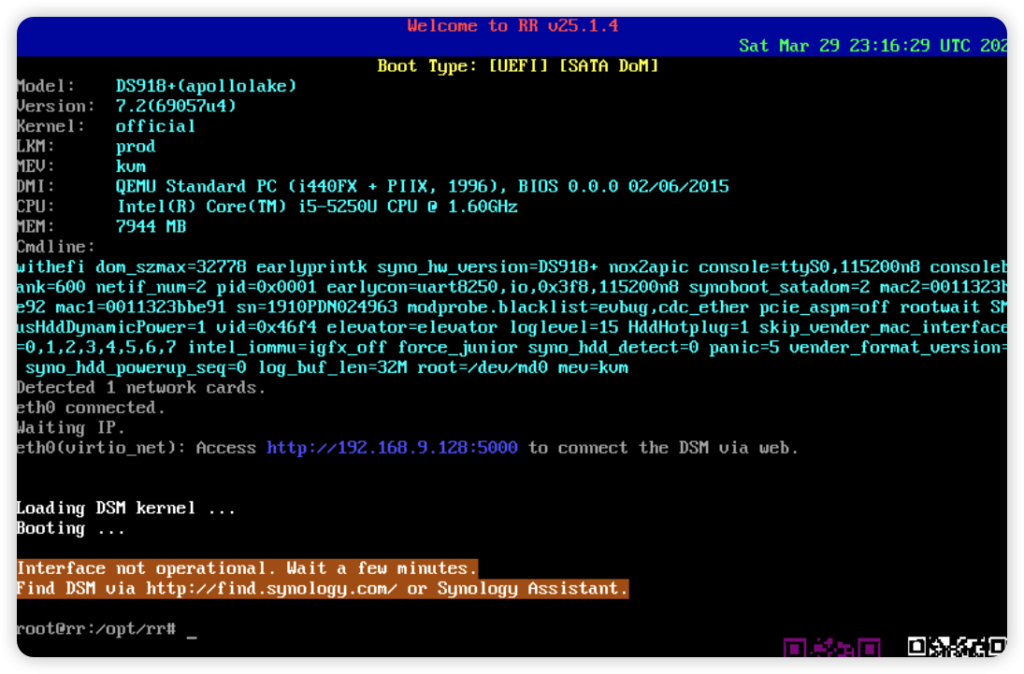Select the memory value '7944 MB'
1024x674 pixels.
point(151,227)
